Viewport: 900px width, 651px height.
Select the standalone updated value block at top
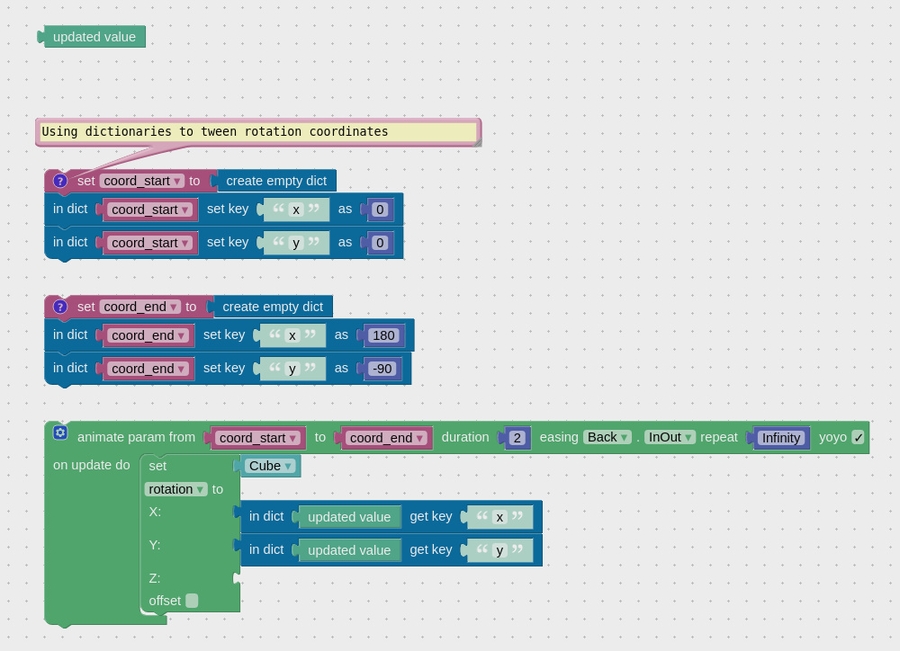pyautogui.click(x=94, y=37)
